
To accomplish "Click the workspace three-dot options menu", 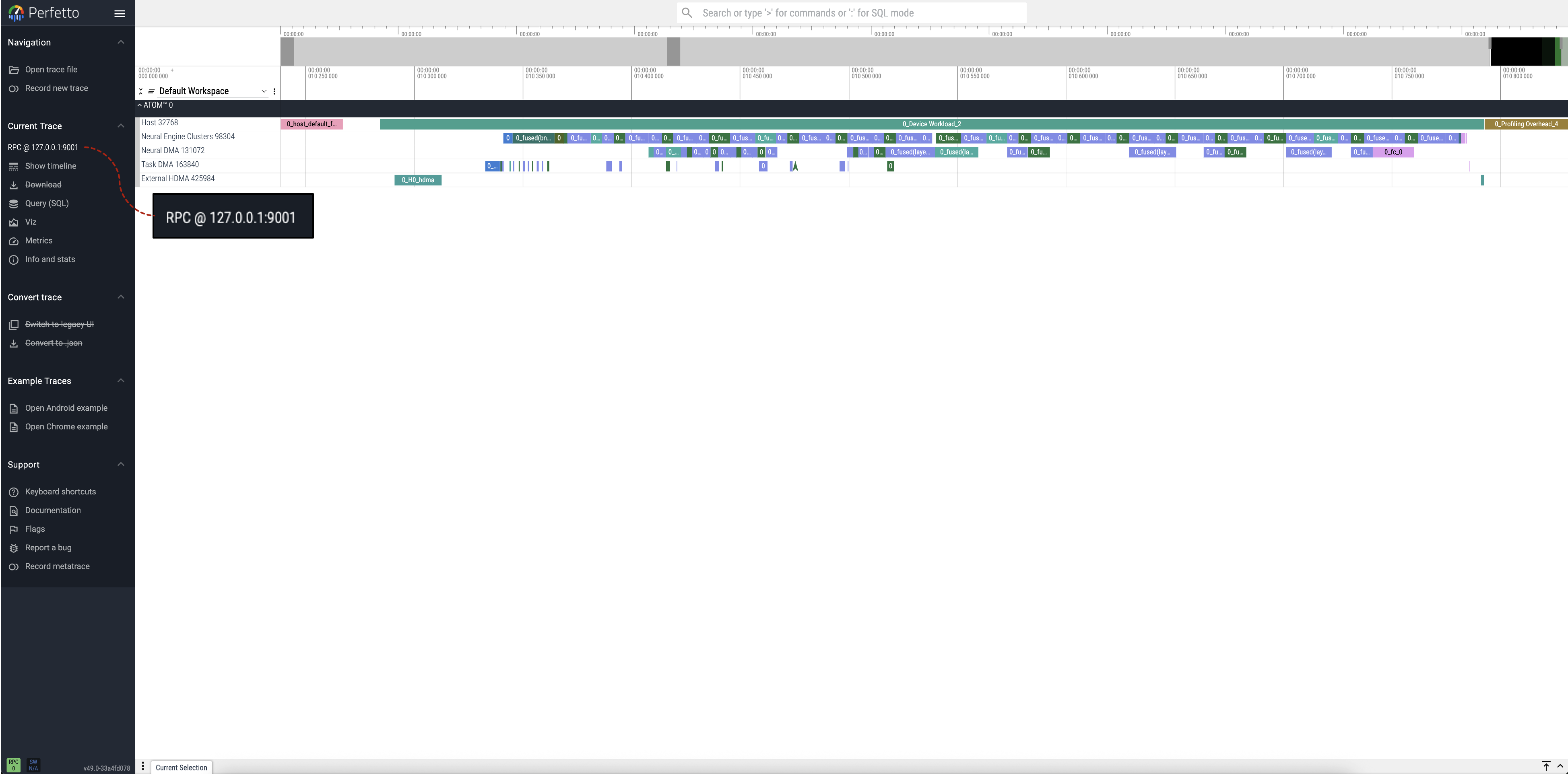I will click(274, 91).
